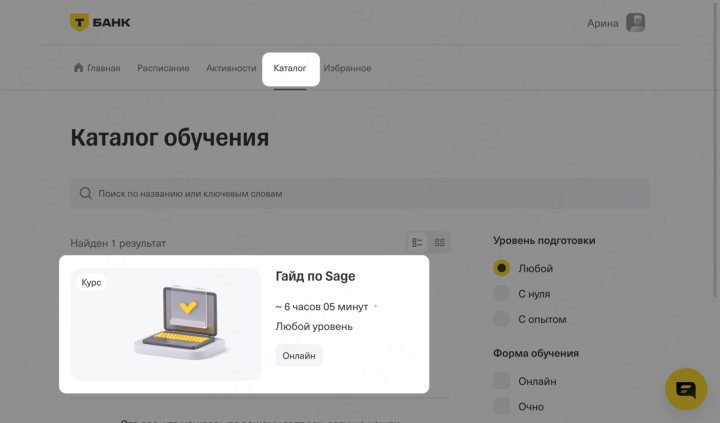Click the БАНК logo text

point(112,23)
